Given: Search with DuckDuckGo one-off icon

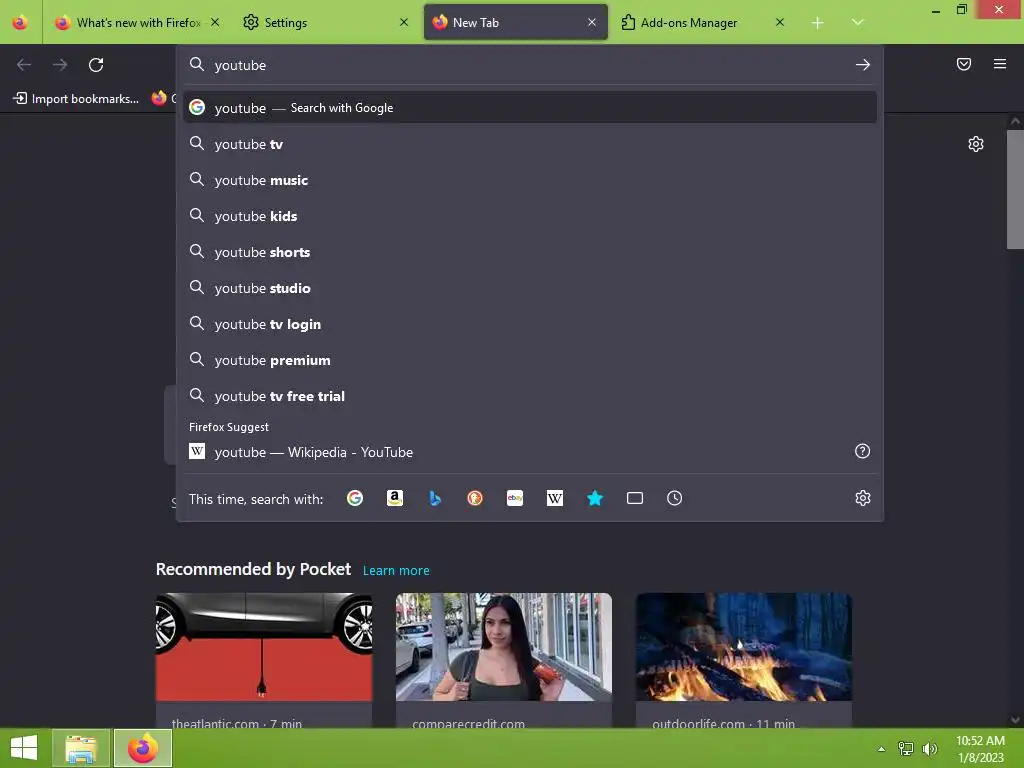Looking at the screenshot, I should 475,498.
